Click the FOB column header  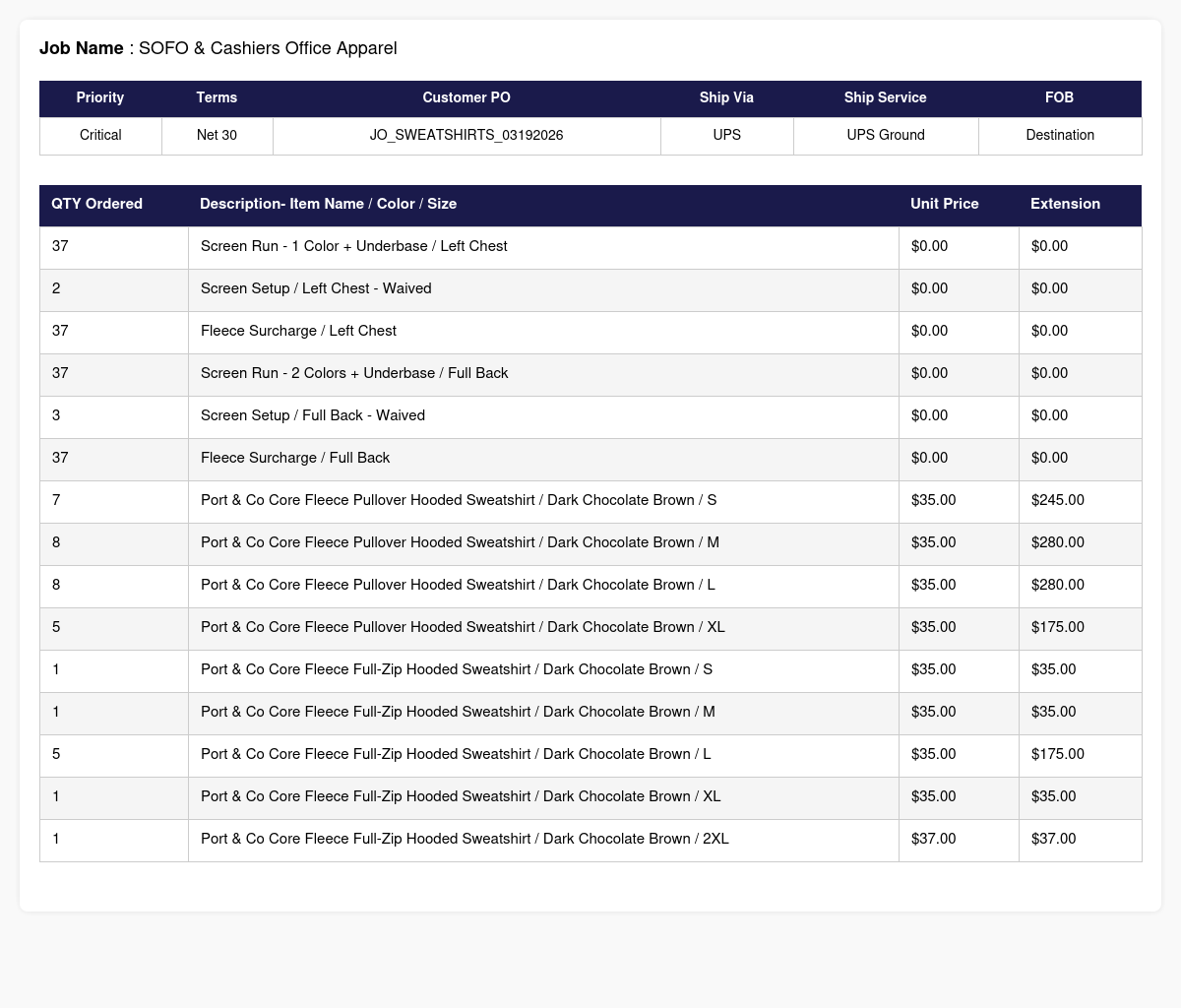click(x=1060, y=97)
